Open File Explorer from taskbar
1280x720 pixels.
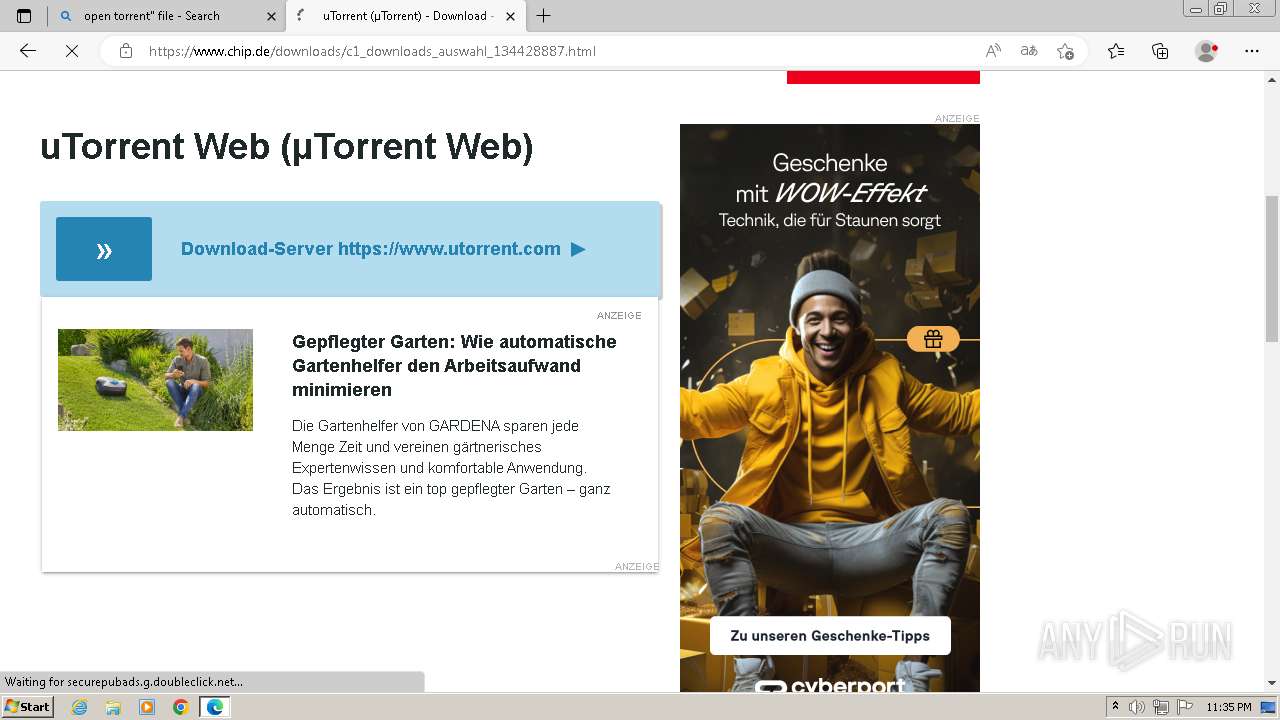click(113, 707)
